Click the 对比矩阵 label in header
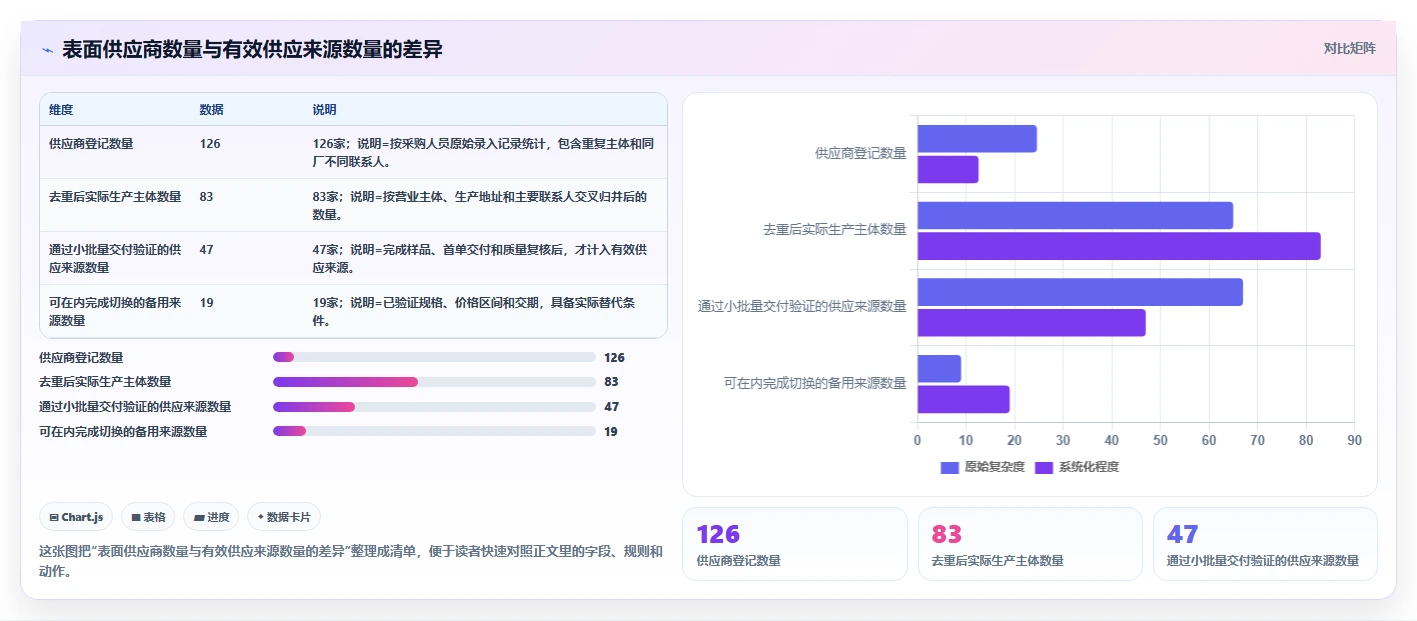Viewport: 1417px width, 621px height. coord(1349,48)
